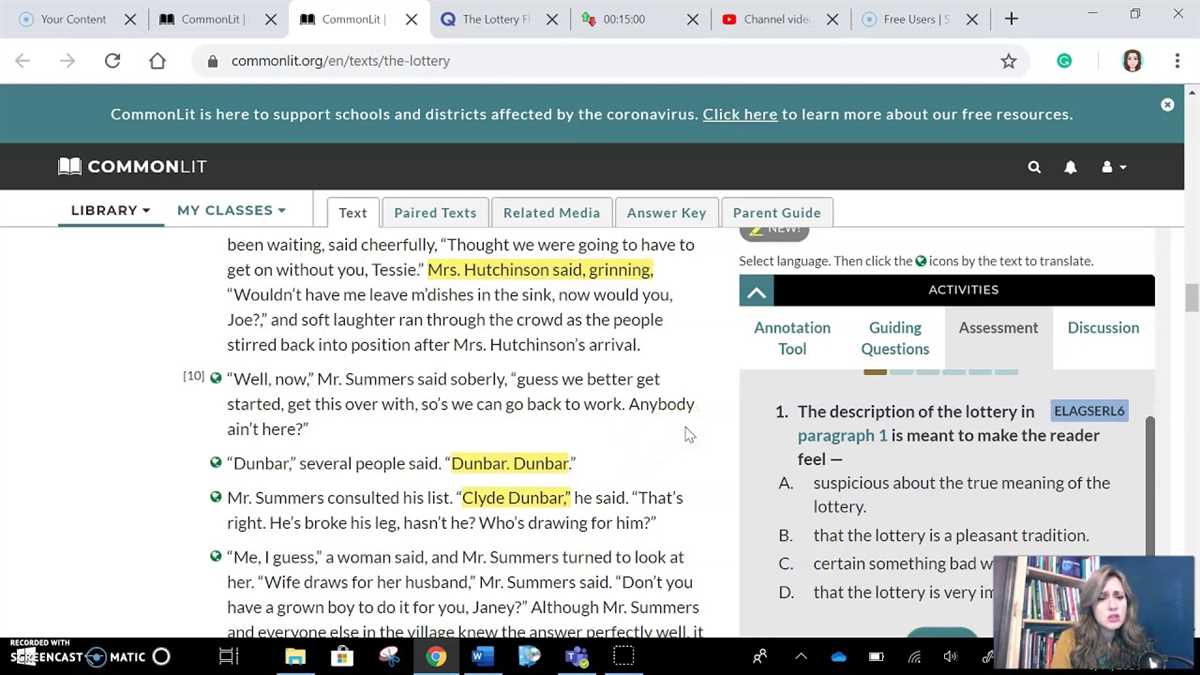Translate paragraph 10 with globe icon

point(216,379)
